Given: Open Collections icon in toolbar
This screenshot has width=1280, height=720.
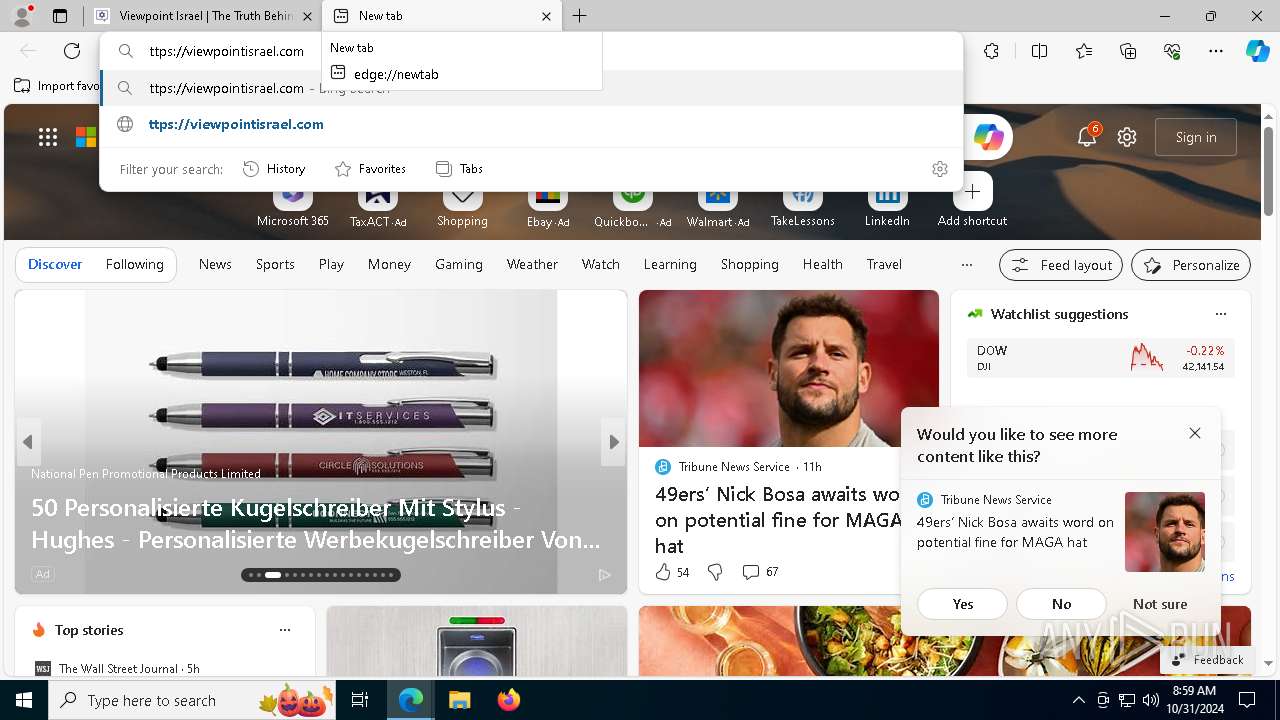Looking at the screenshot, I should [1128, 51].
